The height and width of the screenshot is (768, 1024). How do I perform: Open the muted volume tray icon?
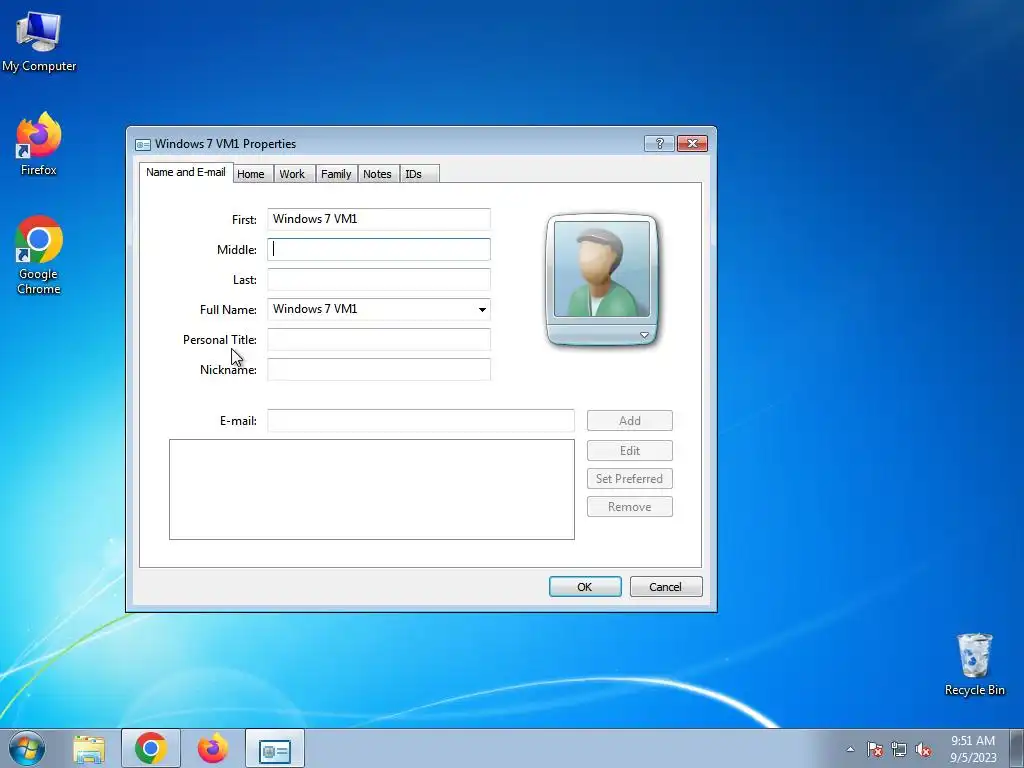923,749
